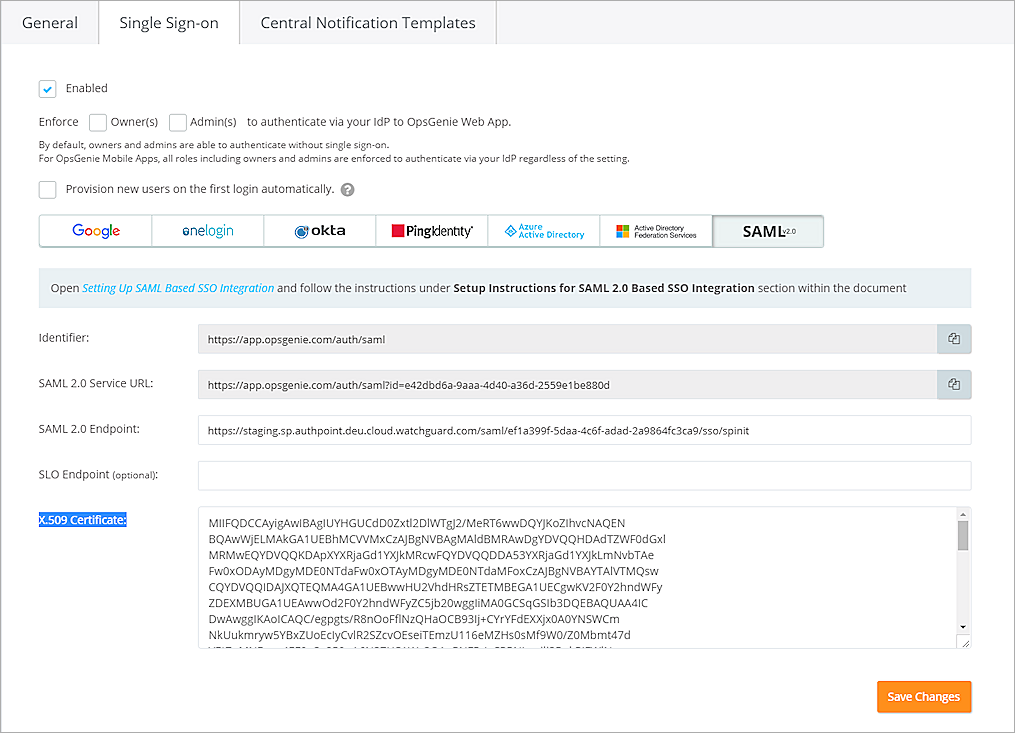This screenshot has width=1015, height=733.
Task: Select the Okta identity provider
Action: 319,231
